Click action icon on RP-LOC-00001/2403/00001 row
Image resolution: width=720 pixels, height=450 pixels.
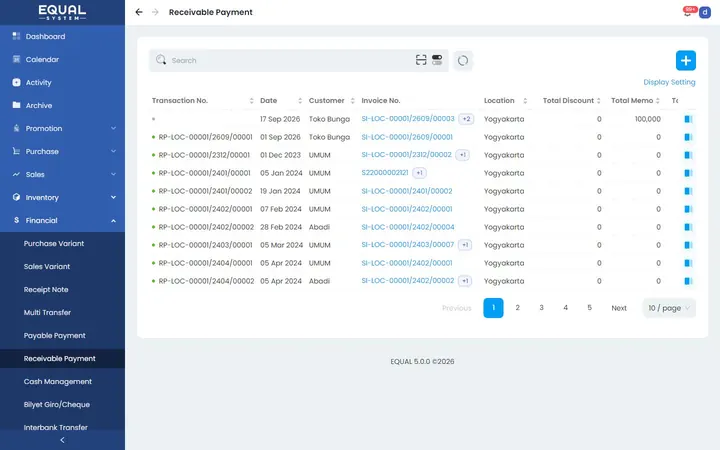click(x=688, y=245)
